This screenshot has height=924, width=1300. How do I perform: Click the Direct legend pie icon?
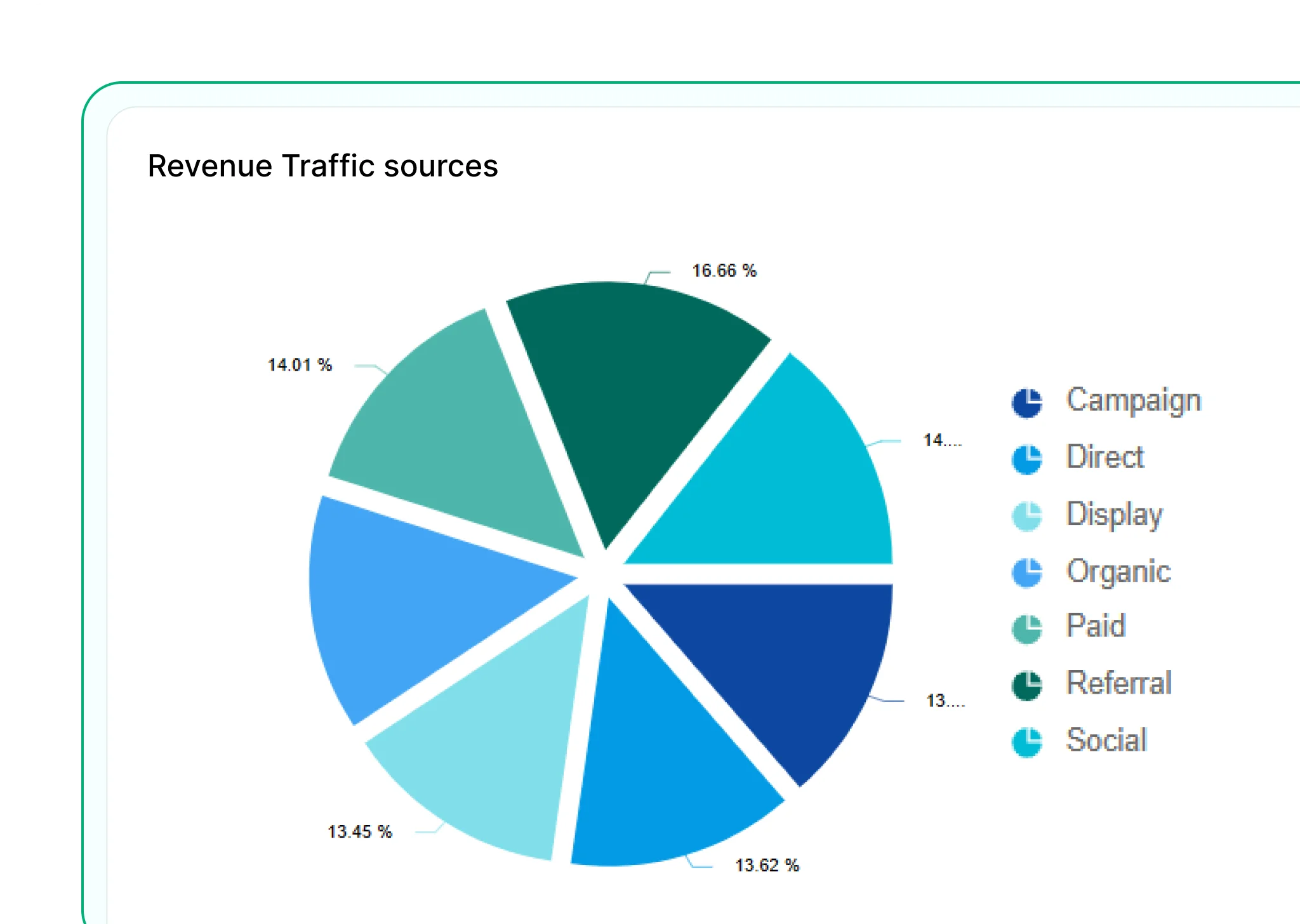coord(1027,458)
